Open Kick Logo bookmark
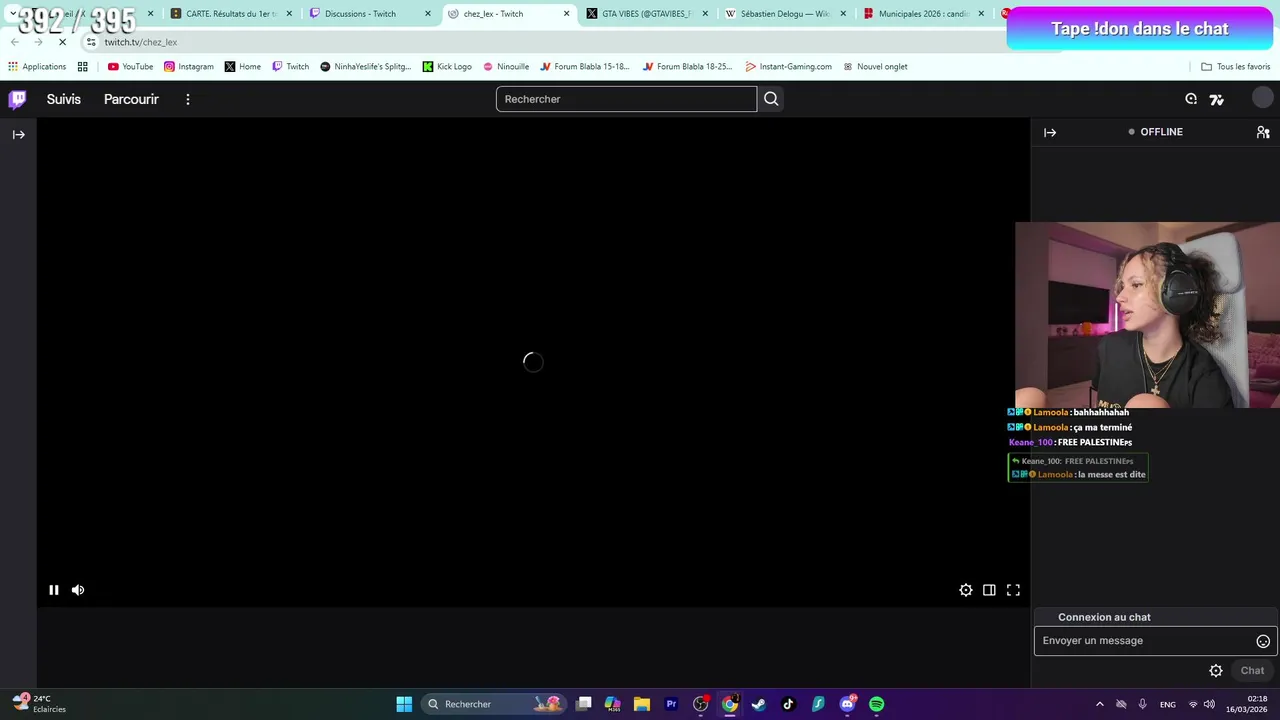 click(x=447, y=67)
